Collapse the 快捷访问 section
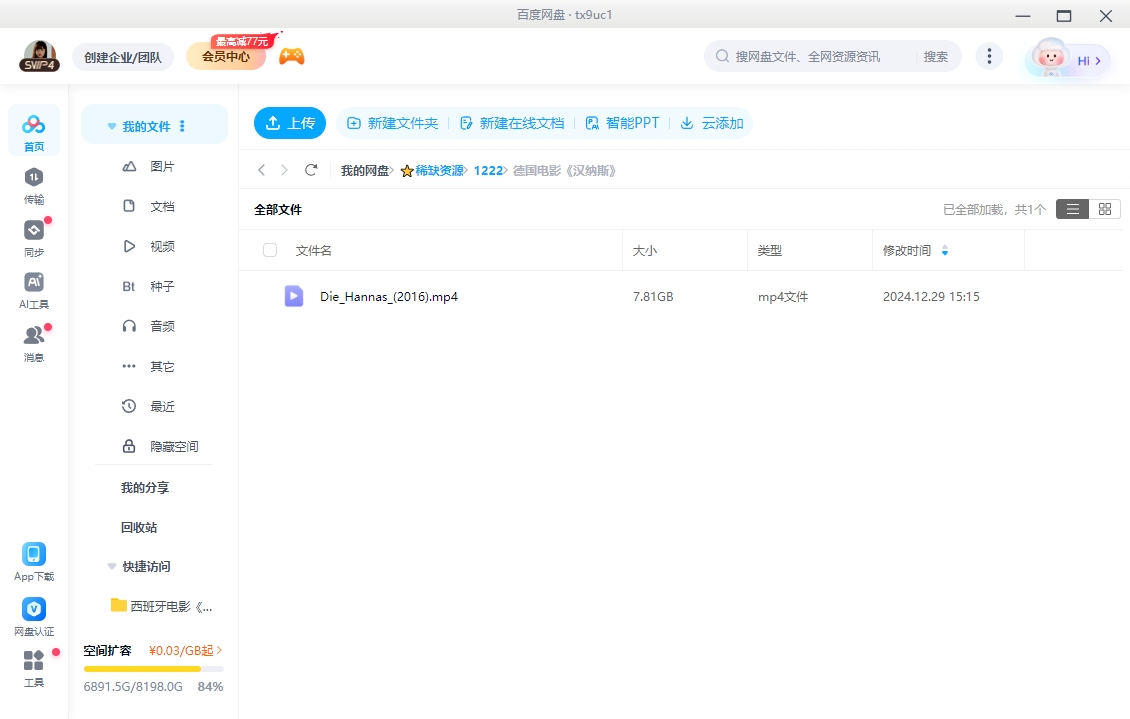 point(111,566)
